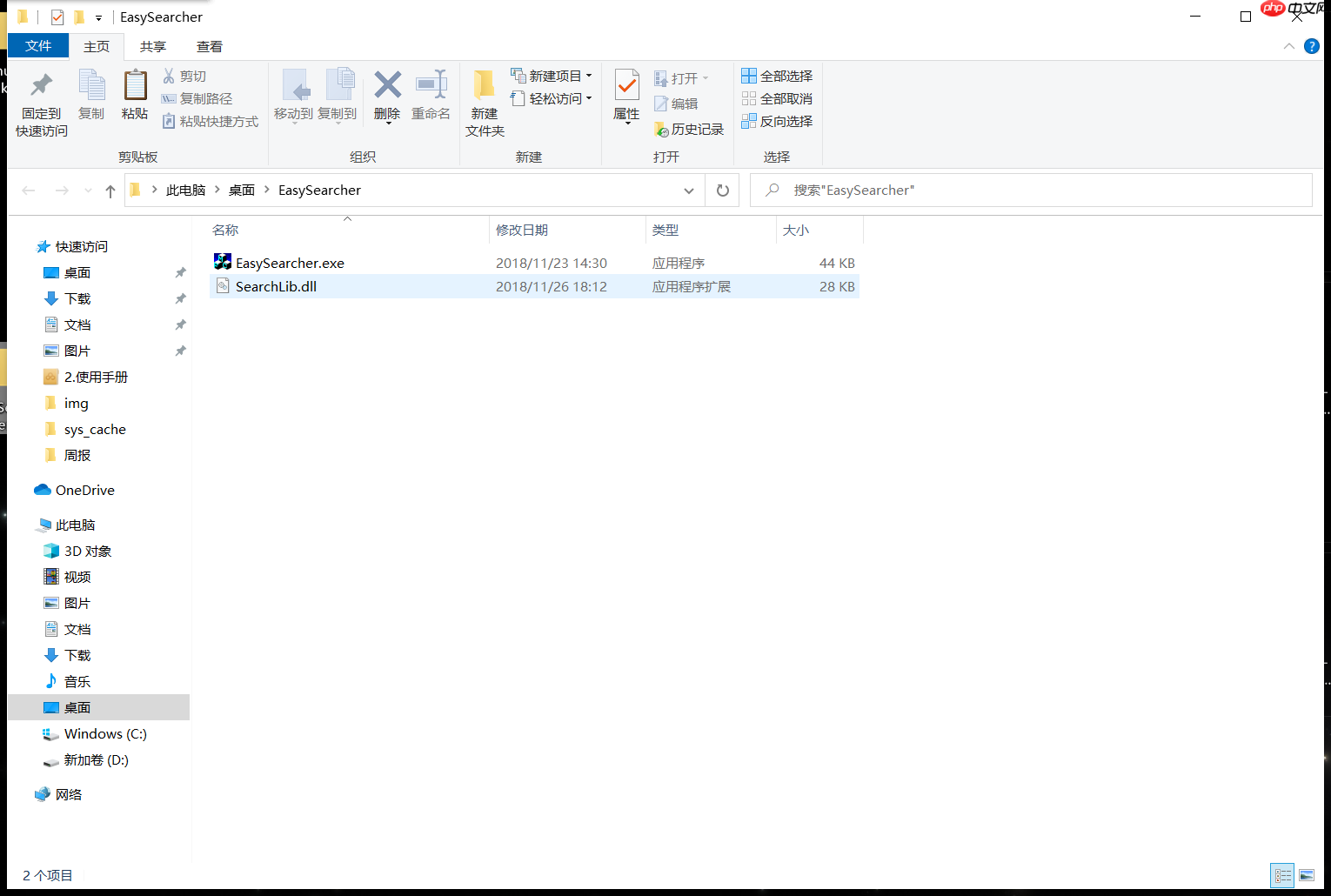Click Invert Selection (反向选择)

[777, 121]
